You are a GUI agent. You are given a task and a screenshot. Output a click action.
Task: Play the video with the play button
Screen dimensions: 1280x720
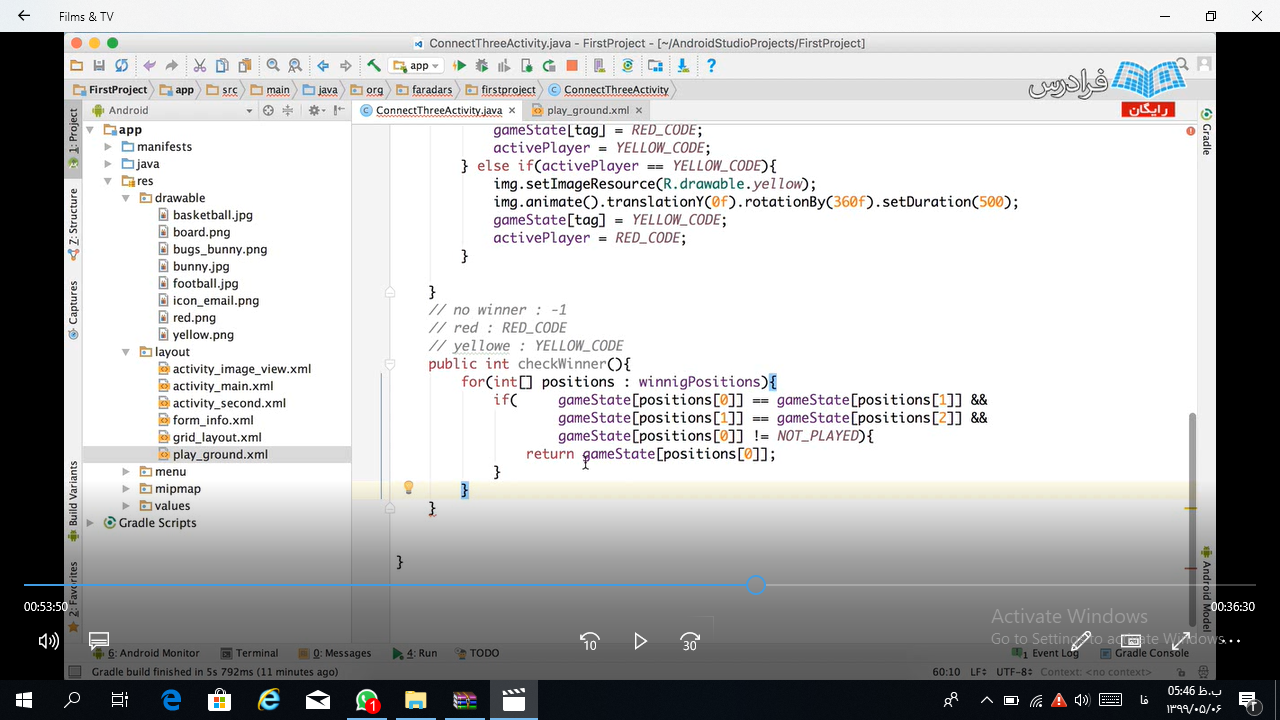(x=640, y=641)
